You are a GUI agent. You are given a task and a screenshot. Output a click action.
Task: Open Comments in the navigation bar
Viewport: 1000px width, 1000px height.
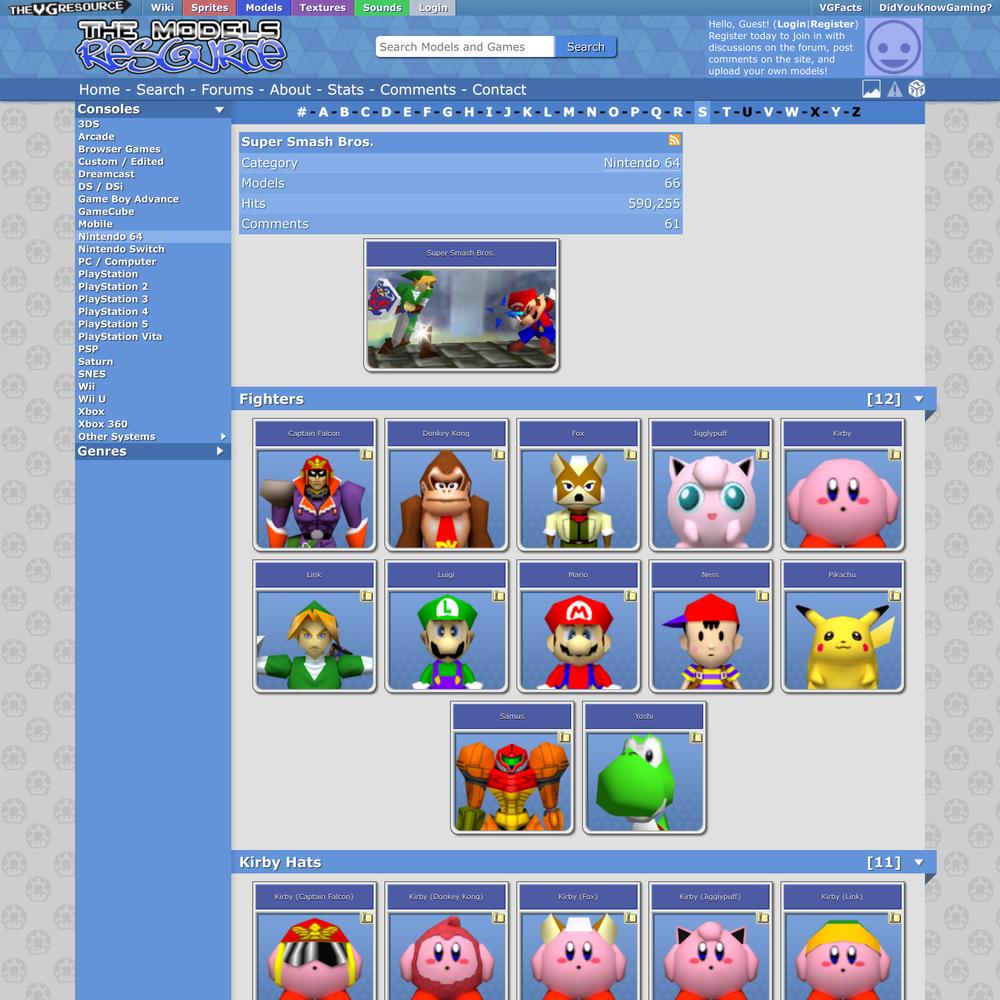[x=418, y=90]
